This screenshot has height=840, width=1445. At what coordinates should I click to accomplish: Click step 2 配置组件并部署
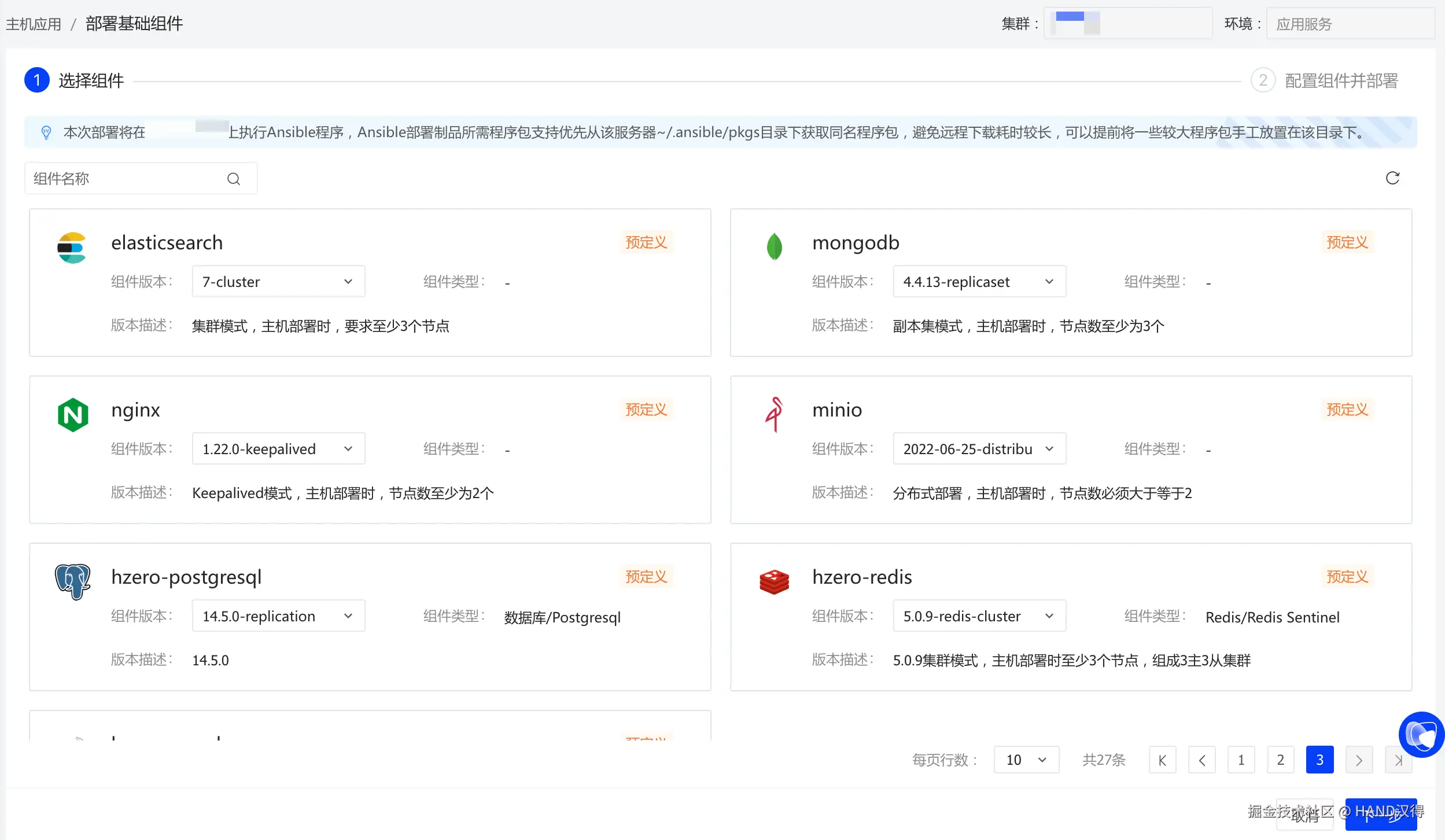[1340, 80]
